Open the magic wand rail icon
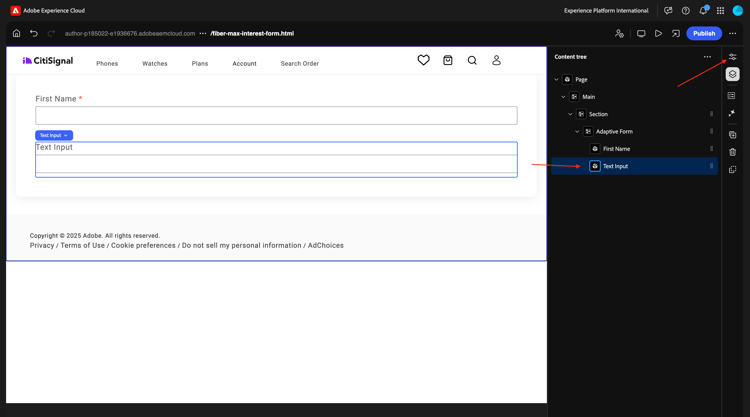Screen dimensions: 750x417 (x=731, y=113)
